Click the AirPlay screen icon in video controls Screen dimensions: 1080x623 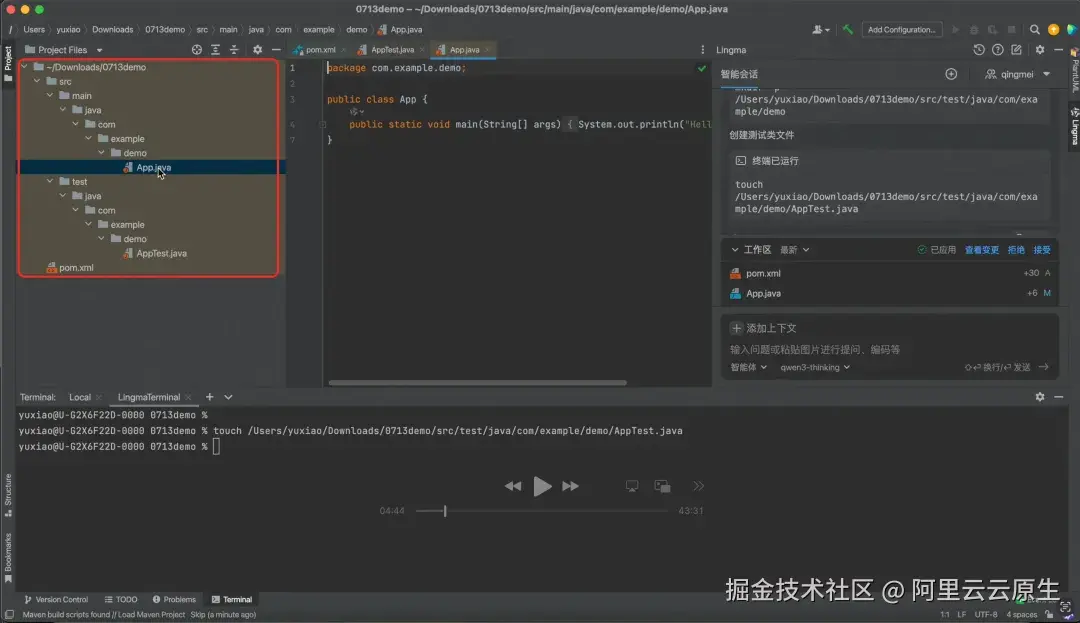pos(632,486)
